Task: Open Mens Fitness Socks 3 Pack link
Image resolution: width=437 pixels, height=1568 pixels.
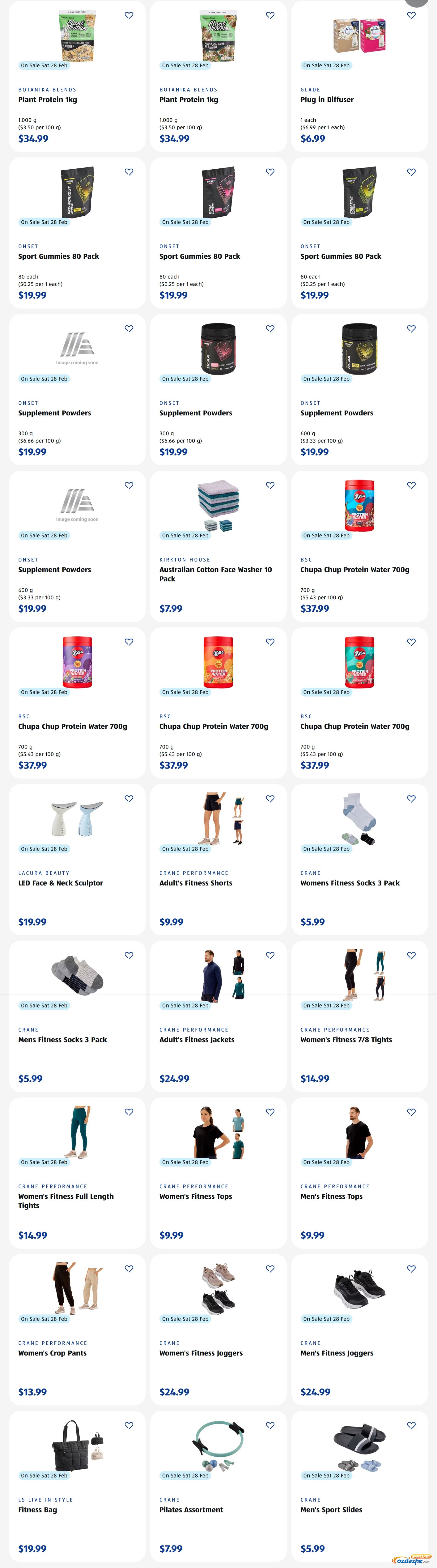Action: click(63, 1040)
